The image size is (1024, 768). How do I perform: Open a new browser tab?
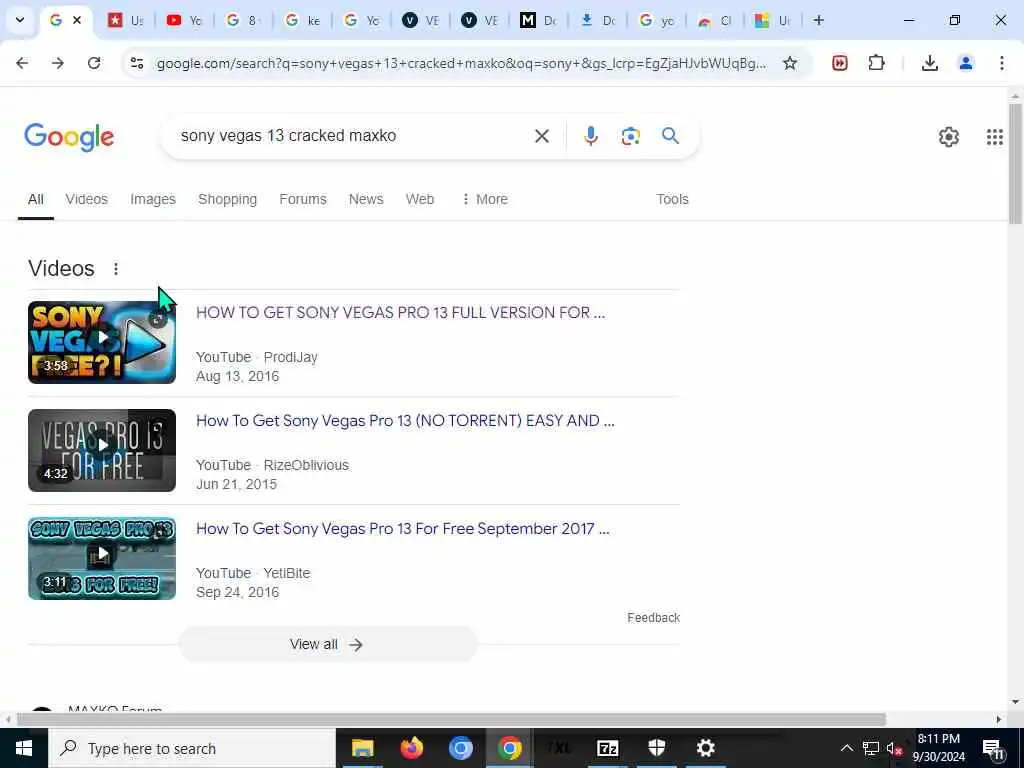pyautogui.click(x=818, y=20)
